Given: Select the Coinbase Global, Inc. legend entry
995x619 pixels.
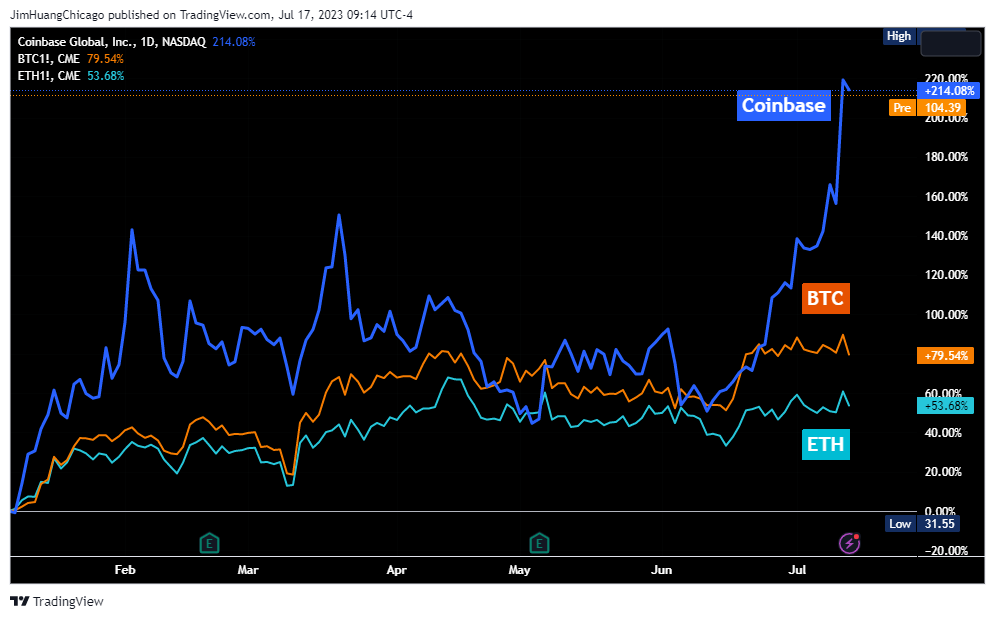Looking at the screenshot, I should [136, 42].
